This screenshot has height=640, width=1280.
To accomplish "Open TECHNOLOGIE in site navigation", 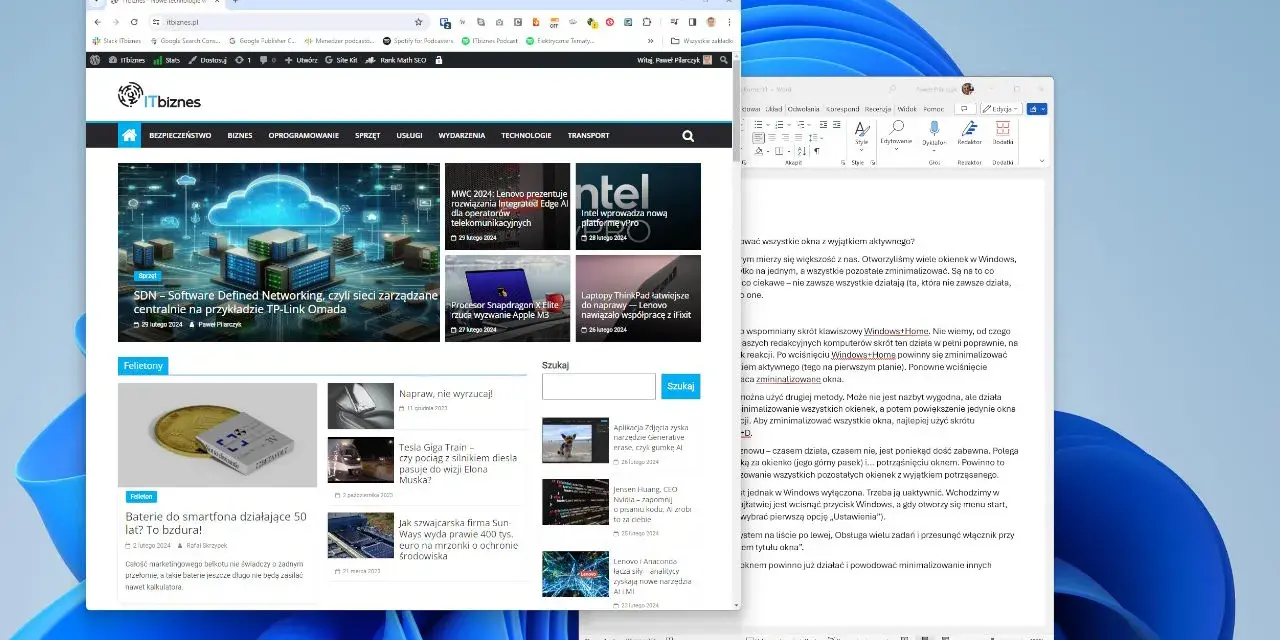I will click(x=526, y=135).
